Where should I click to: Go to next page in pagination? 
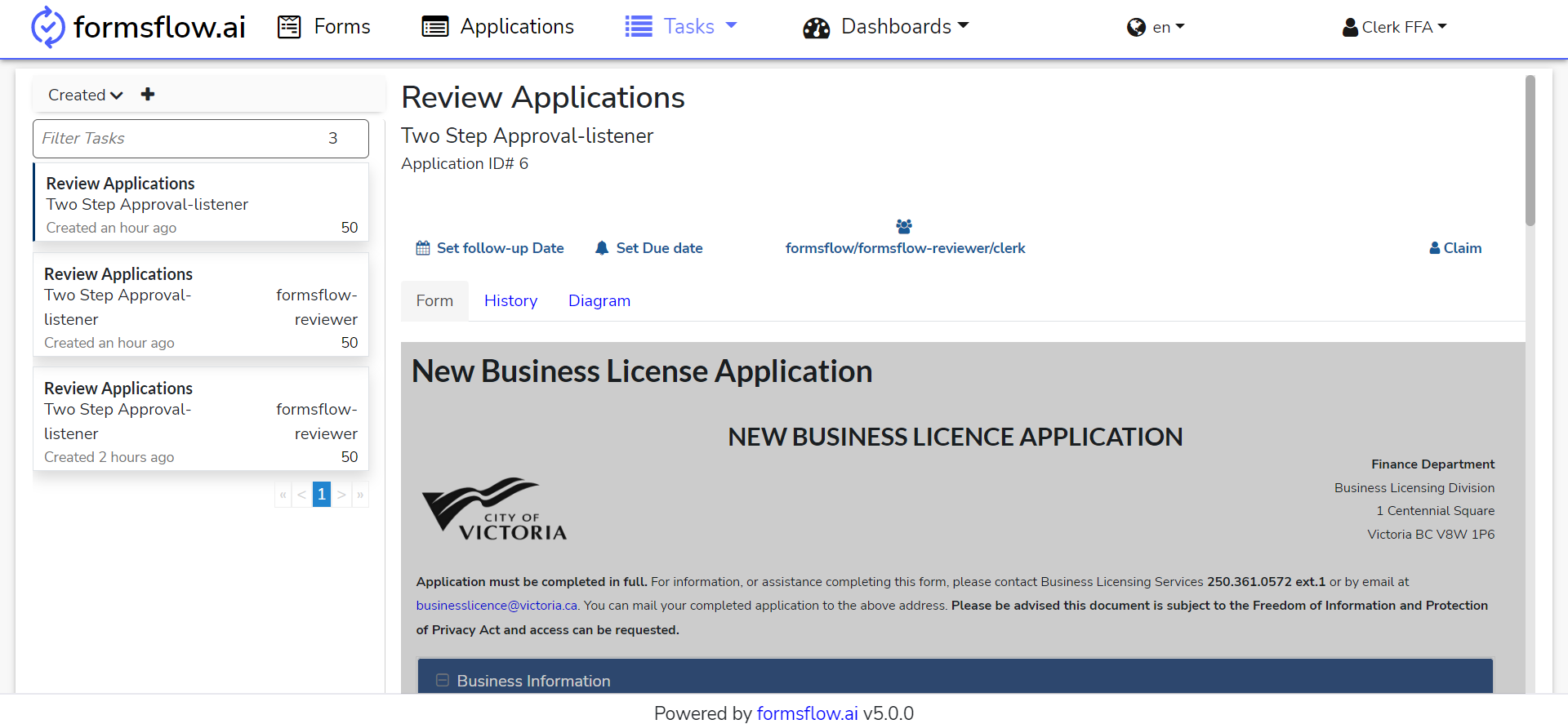[x=341, y=495]
